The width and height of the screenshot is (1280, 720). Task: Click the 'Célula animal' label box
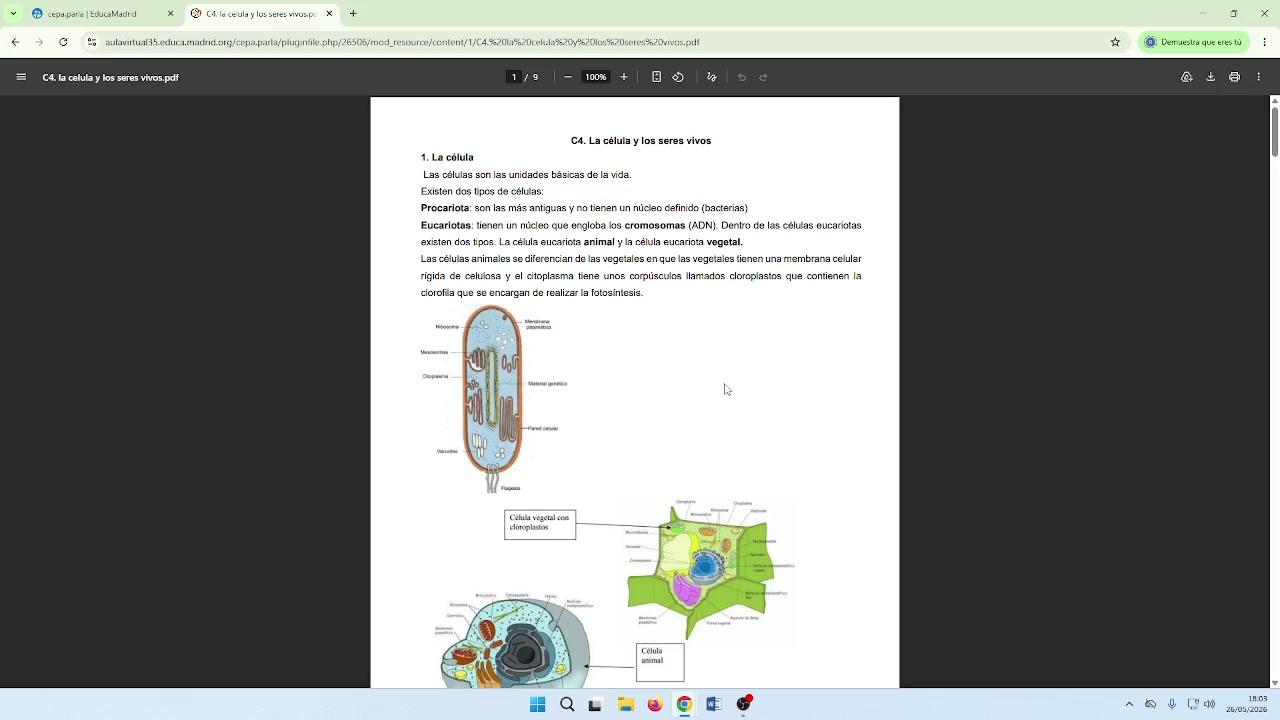tap(660, 662)
